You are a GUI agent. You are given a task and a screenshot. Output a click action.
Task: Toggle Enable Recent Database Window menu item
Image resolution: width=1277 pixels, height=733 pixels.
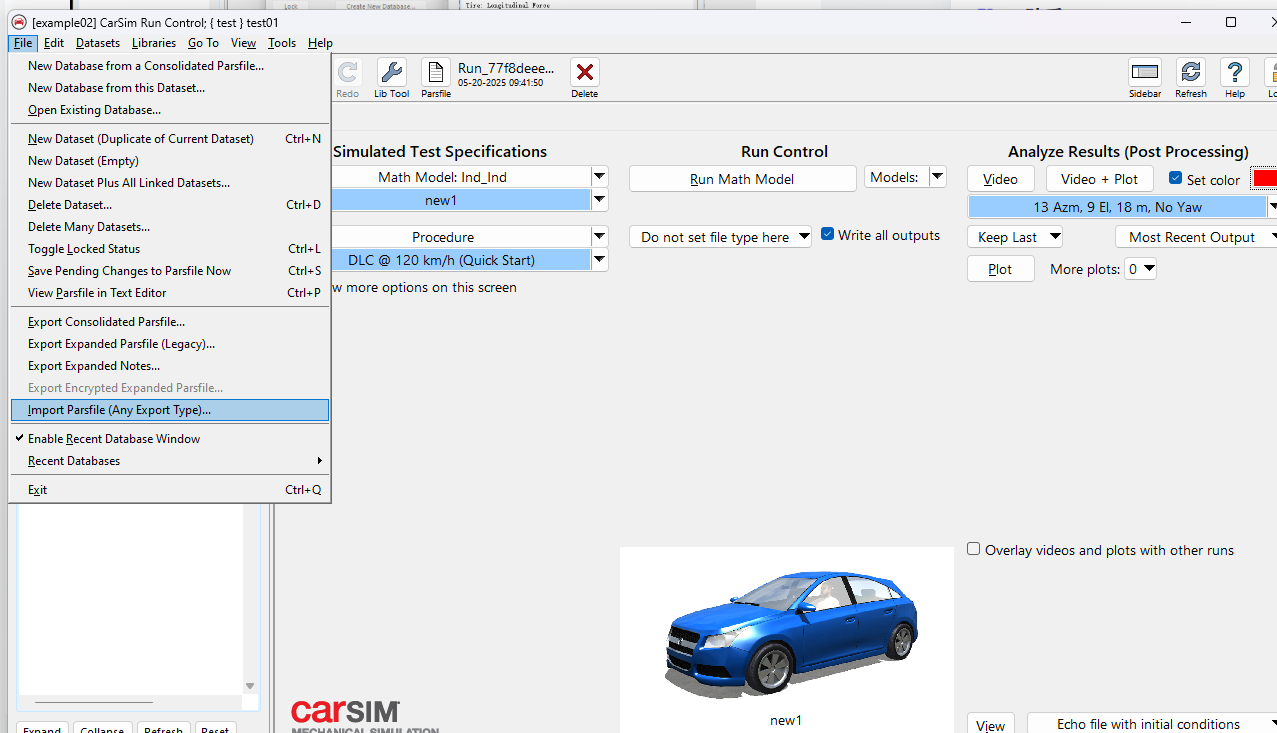coord(169,439)
